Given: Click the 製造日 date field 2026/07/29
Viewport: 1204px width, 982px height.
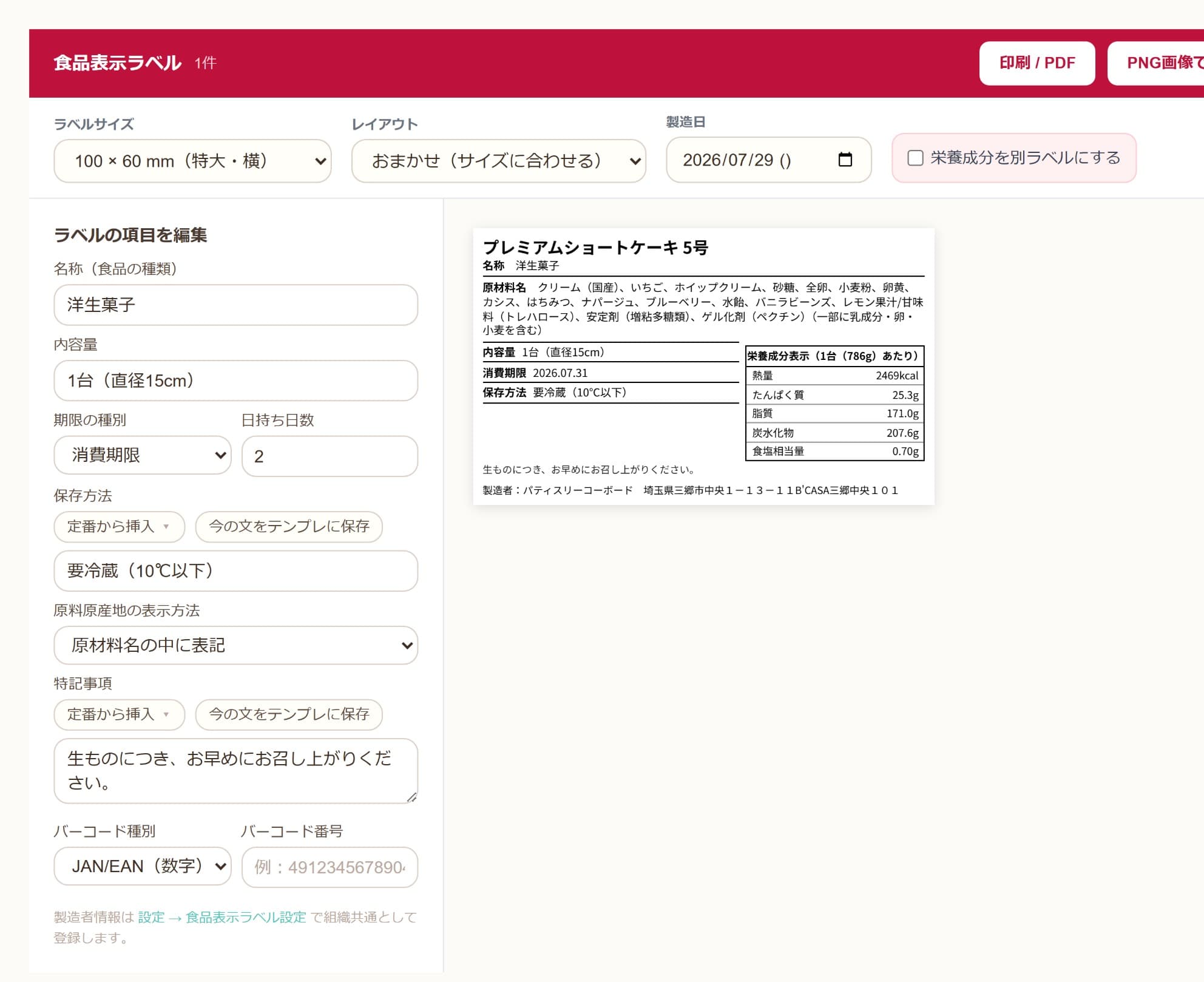Looking at the screenshot, I should (768, 160).
